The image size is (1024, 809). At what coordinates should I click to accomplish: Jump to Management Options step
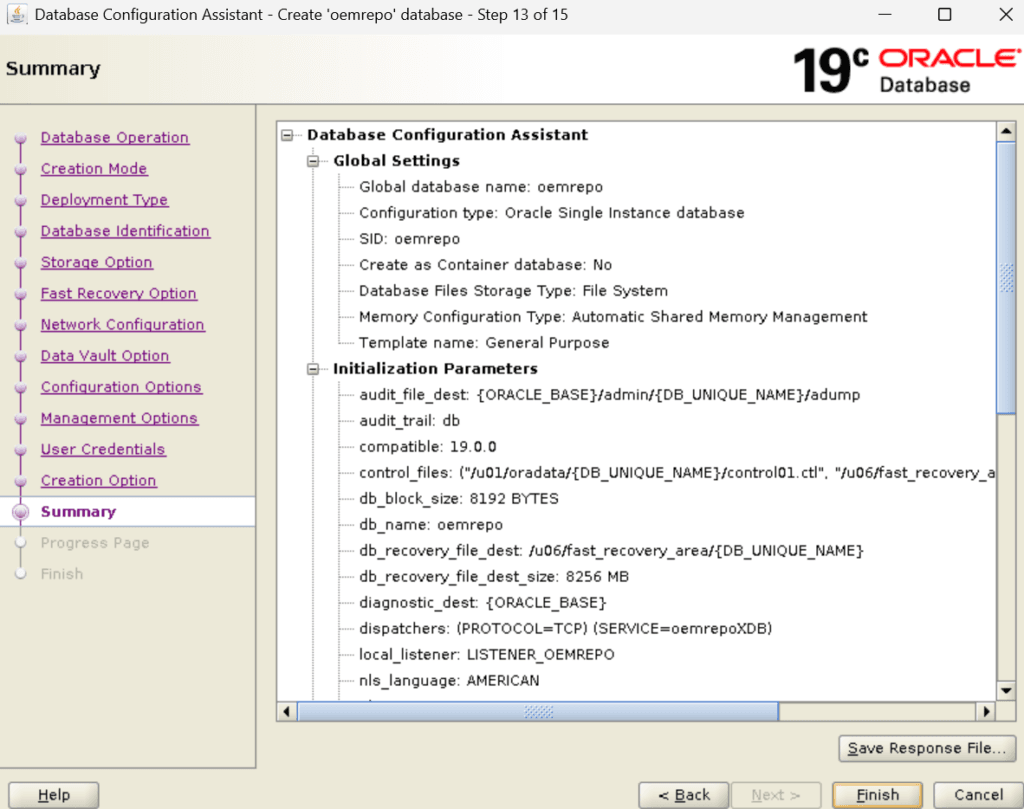coord(119,419)
